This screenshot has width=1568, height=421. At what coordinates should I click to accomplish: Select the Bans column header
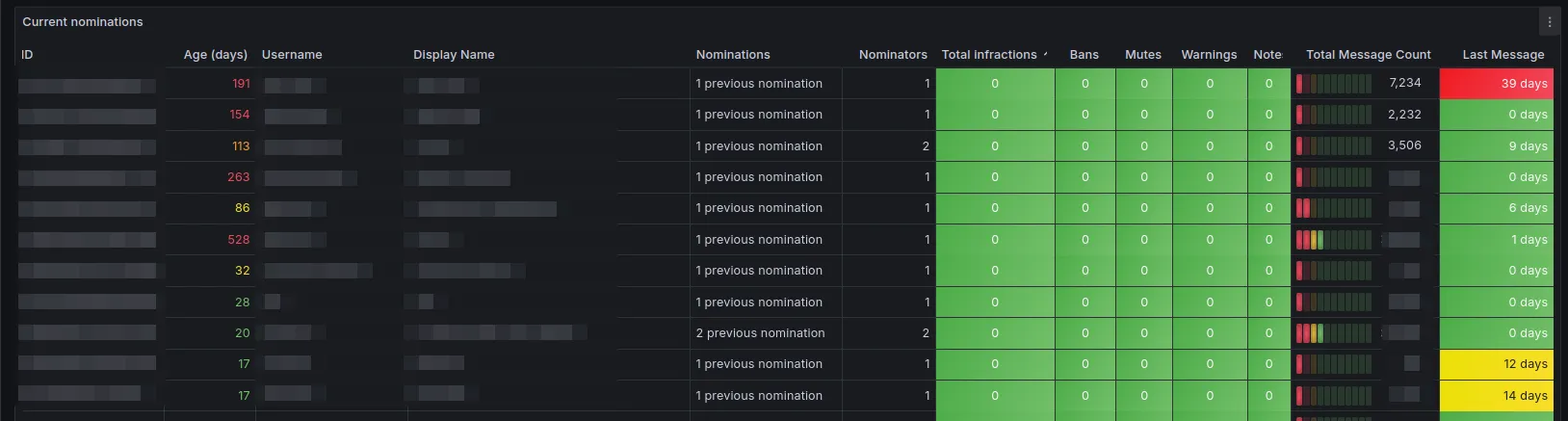tap(1084, 55)
